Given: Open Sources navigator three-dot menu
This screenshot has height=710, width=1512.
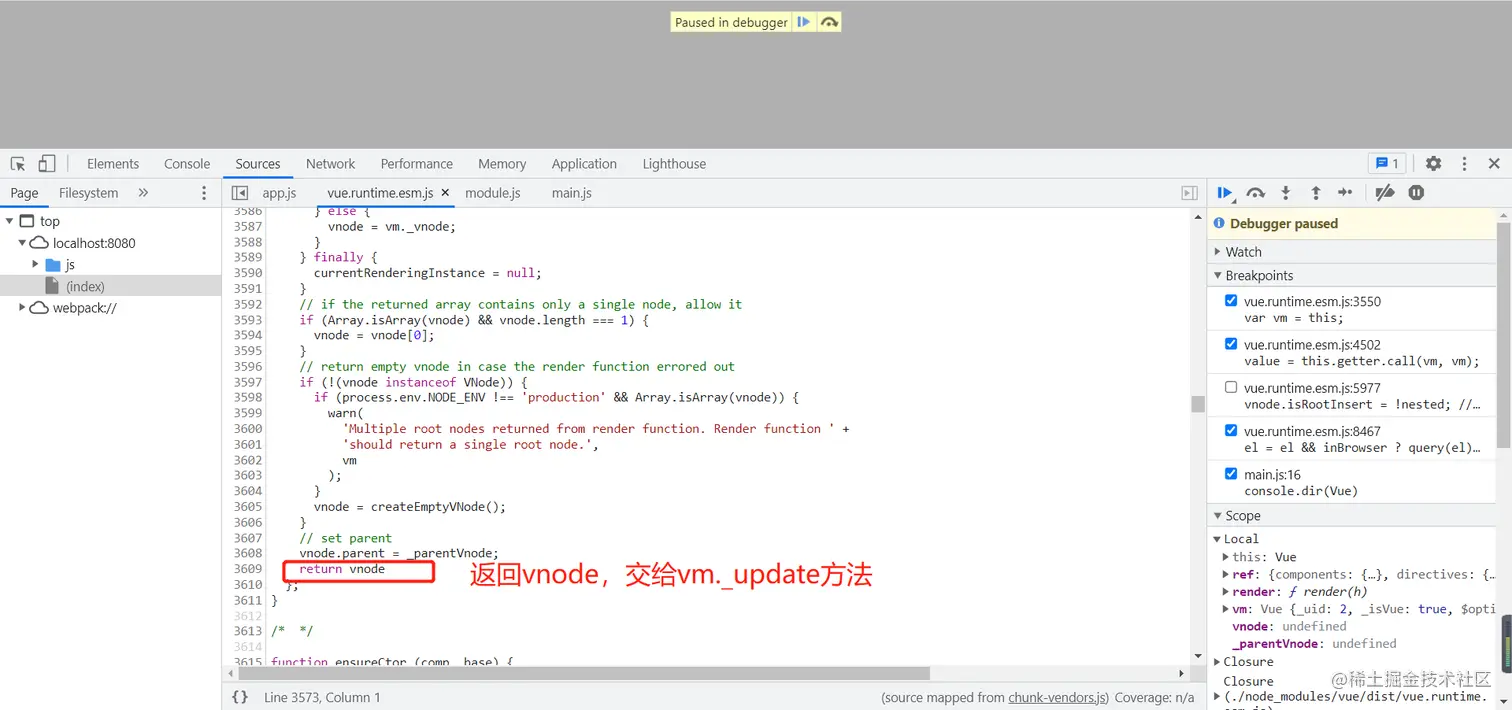Looking at the screenshot, I should 204,193.
